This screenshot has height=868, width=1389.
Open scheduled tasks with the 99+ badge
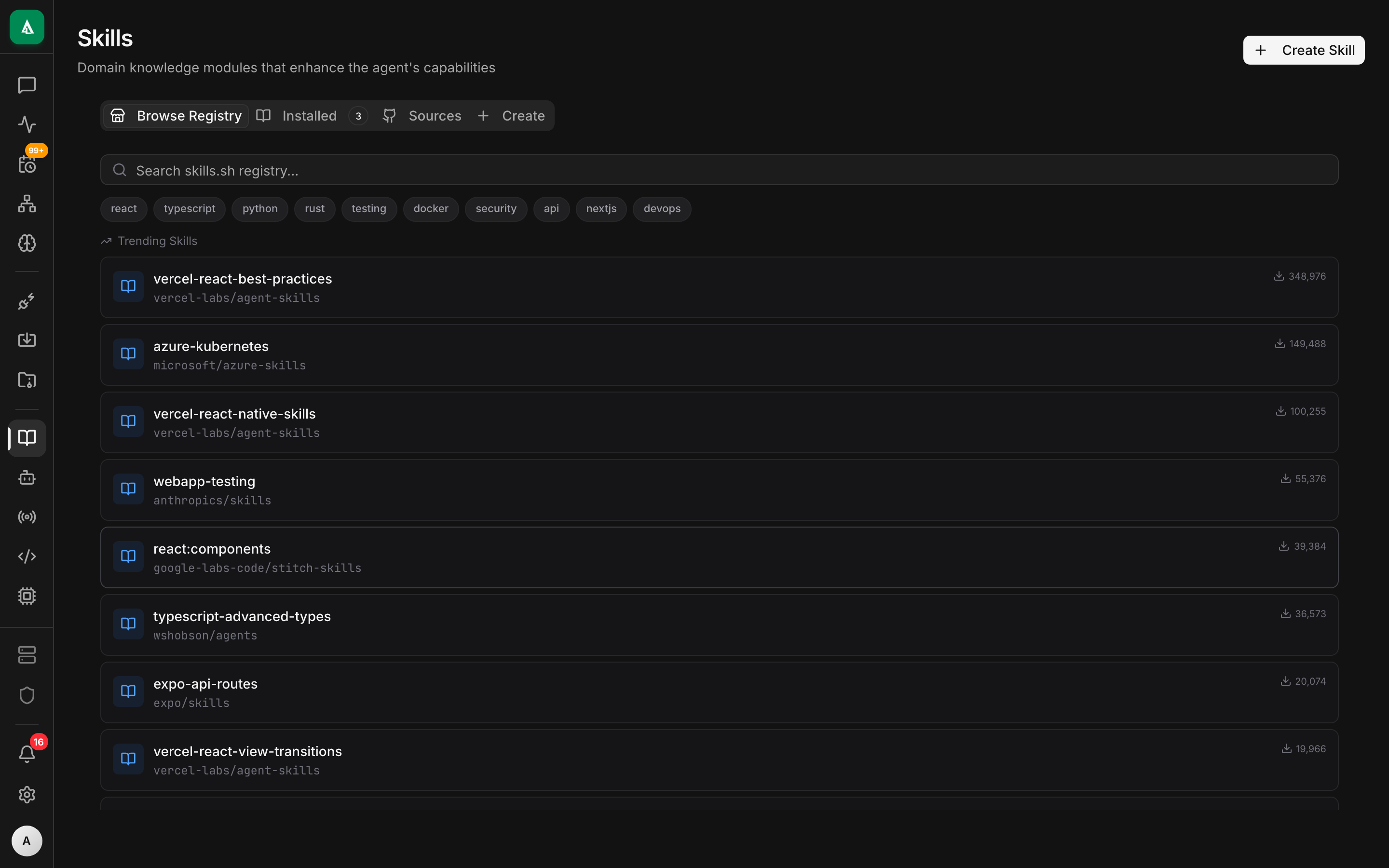[27, 165]
